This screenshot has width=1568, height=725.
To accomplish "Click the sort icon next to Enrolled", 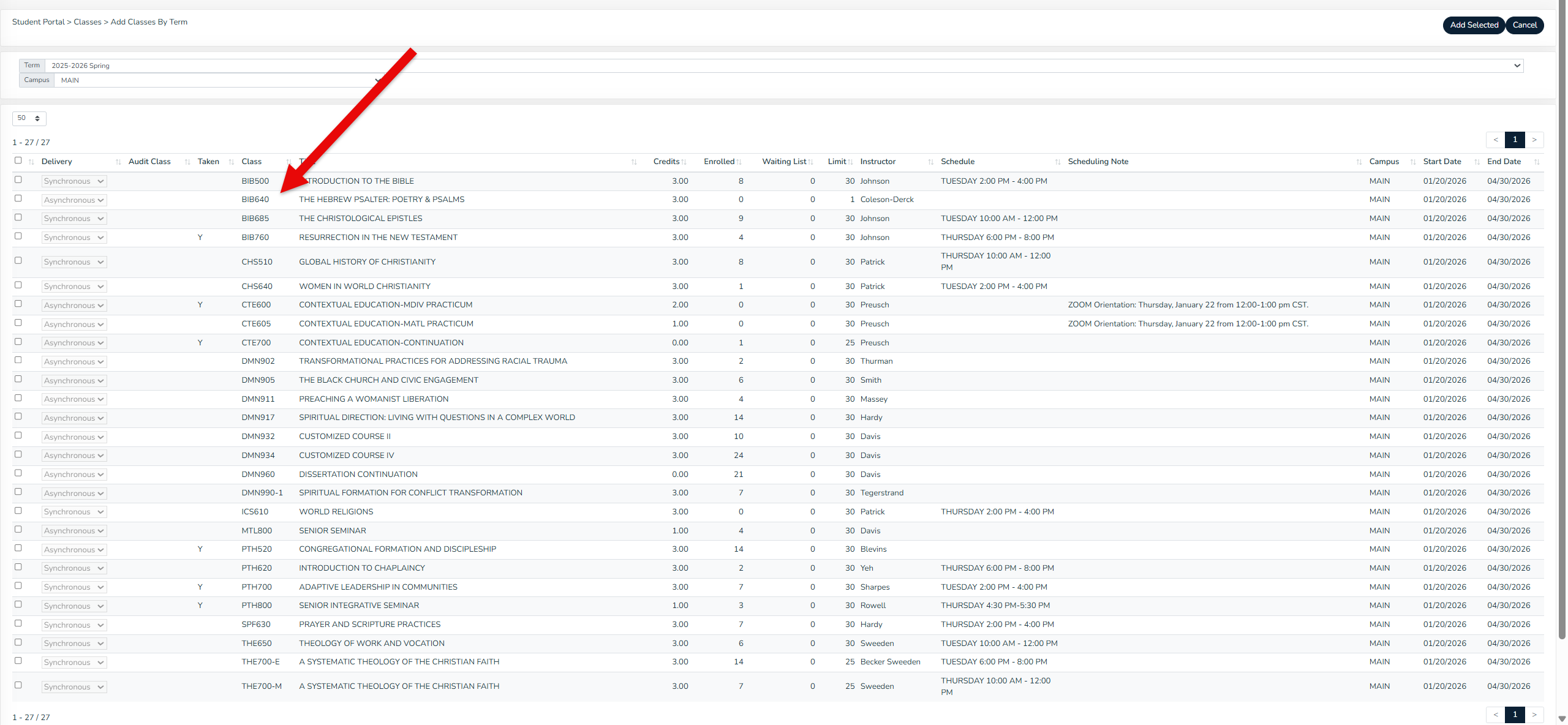I will pyautogui.click(x=739, y=162).
